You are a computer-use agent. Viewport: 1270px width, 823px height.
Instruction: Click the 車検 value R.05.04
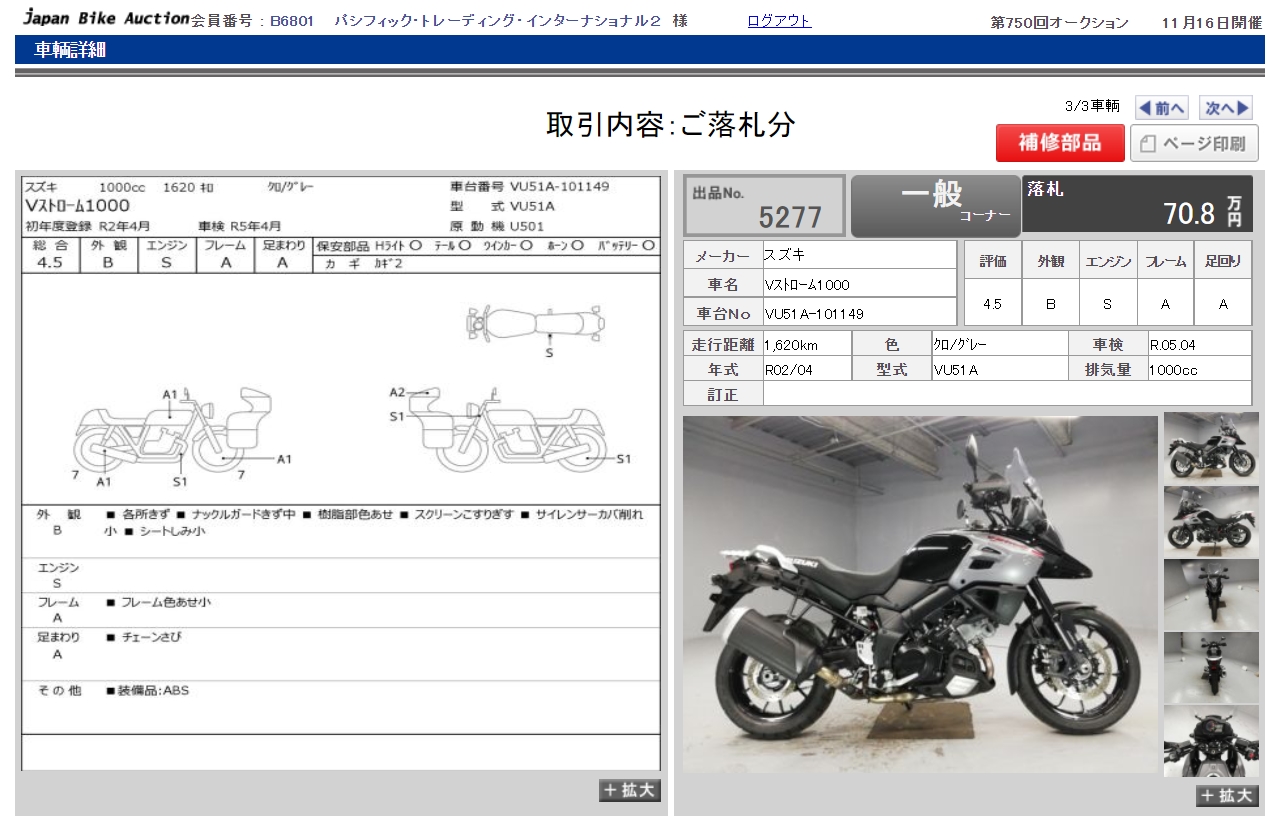point(1173,345)
